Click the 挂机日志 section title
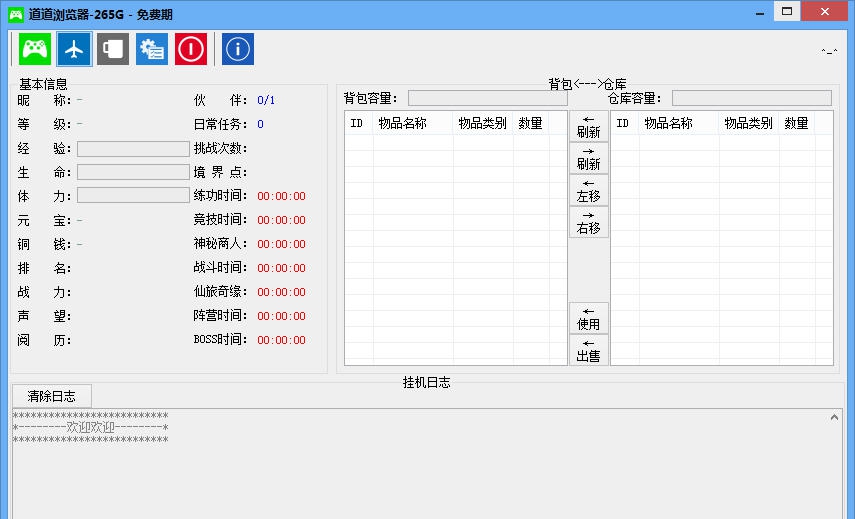This screenshot has width=855, height=519. click(x=426, y=383)
